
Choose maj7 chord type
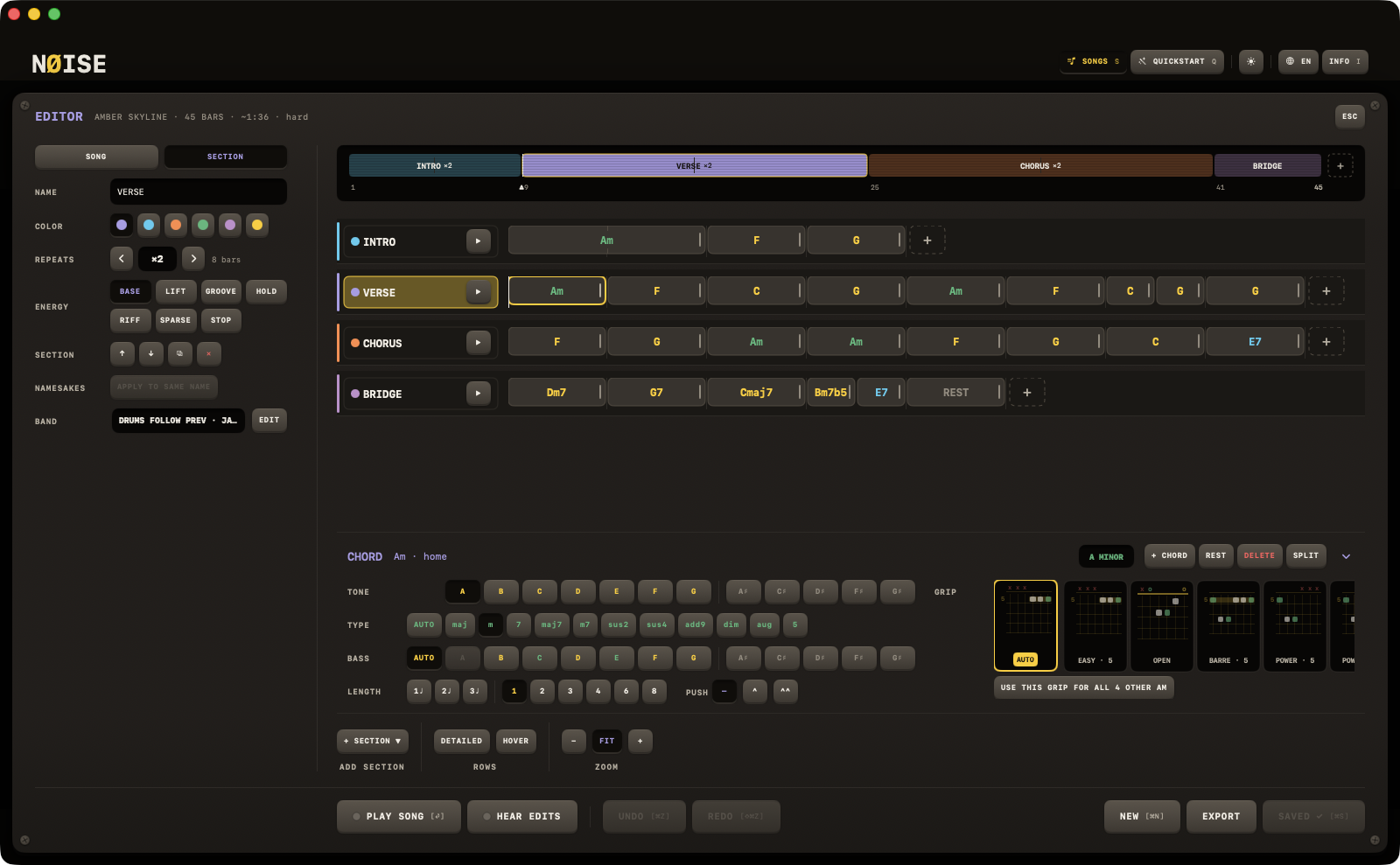coord(551,624)
